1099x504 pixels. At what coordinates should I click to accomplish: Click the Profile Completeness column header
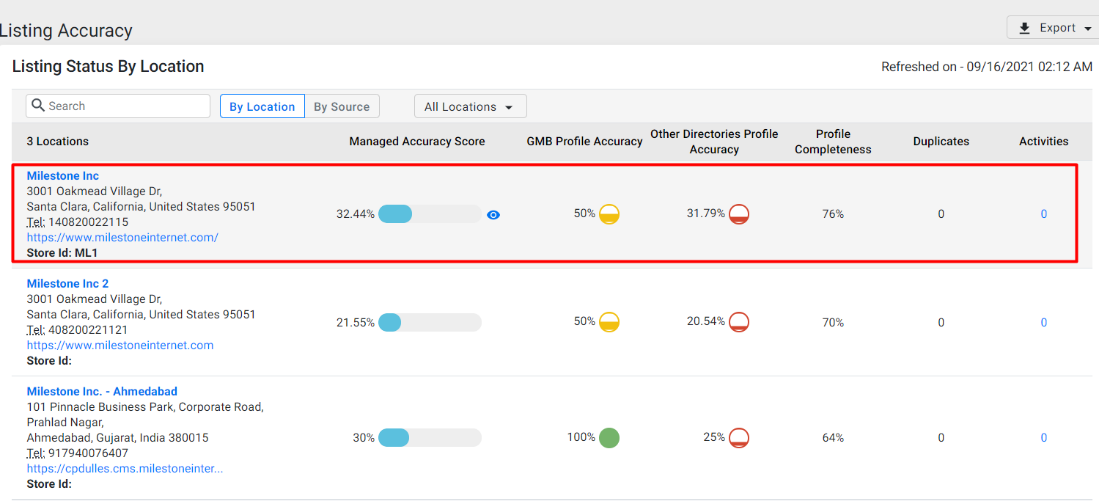pyautogui.click(x=833, y=142)
